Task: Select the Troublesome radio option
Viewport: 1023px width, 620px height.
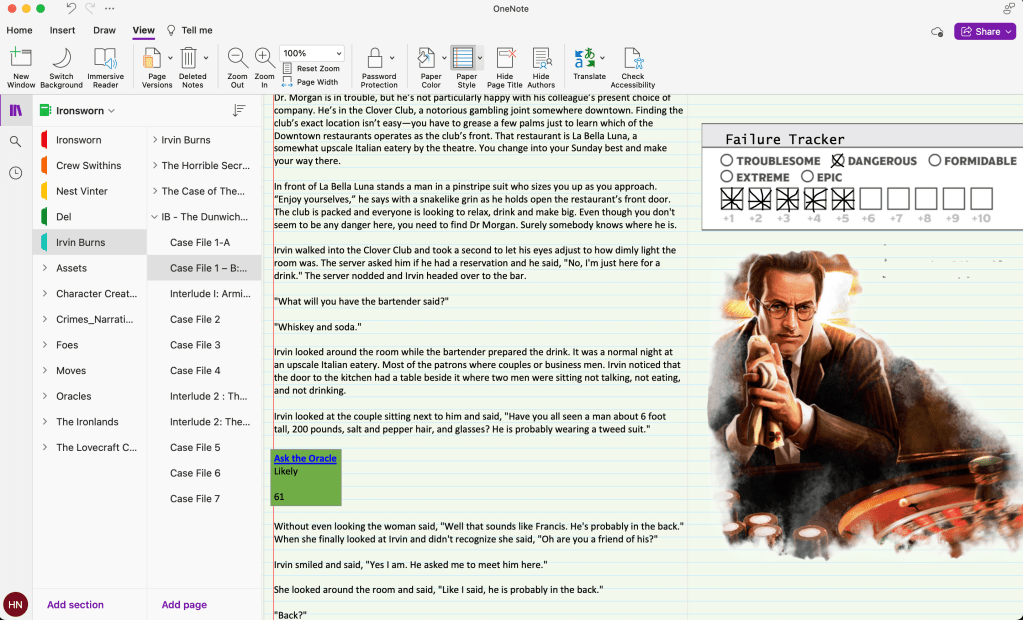Action: 727,160
